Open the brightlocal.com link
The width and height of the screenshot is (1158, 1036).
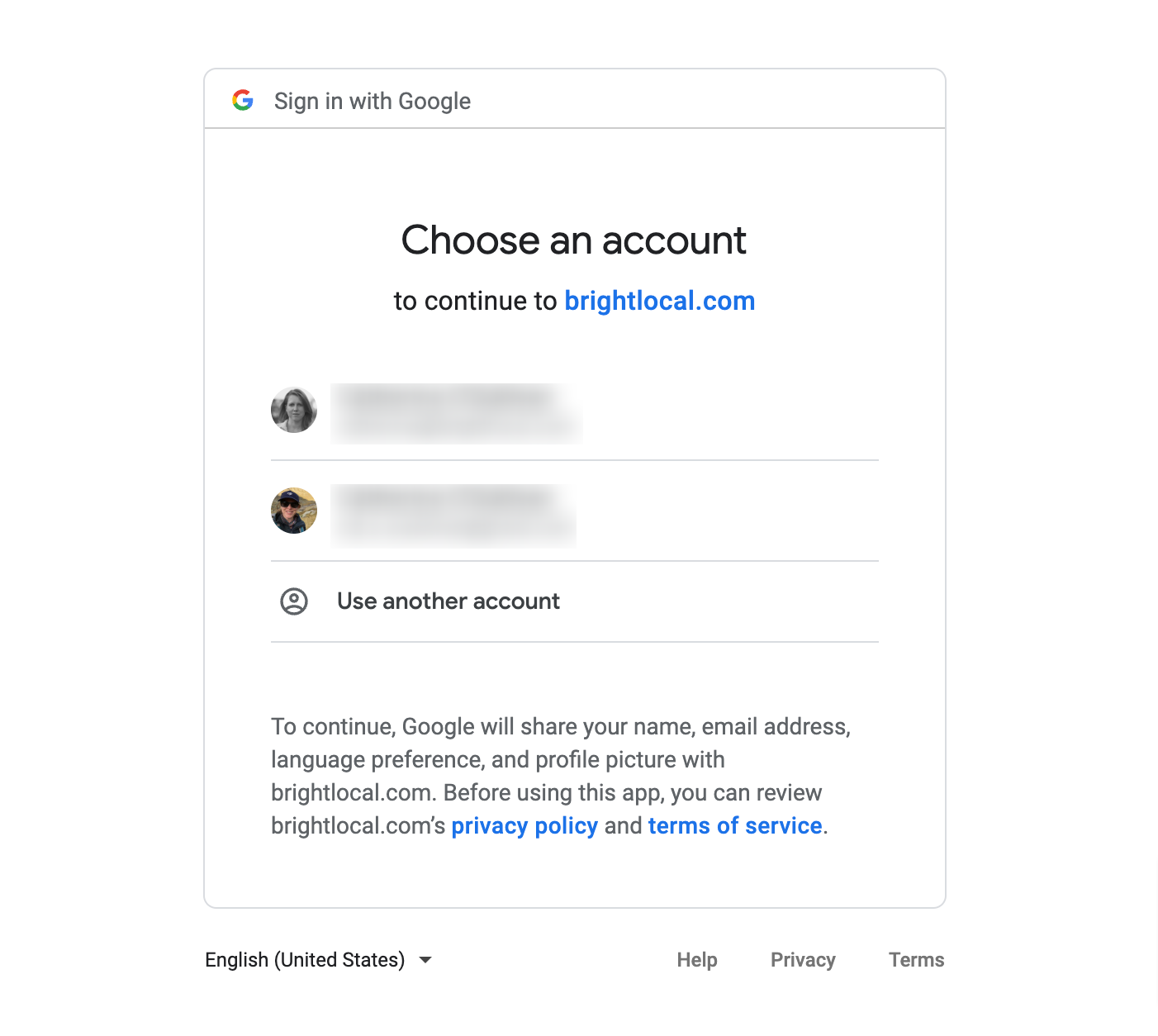coord(659,301)
